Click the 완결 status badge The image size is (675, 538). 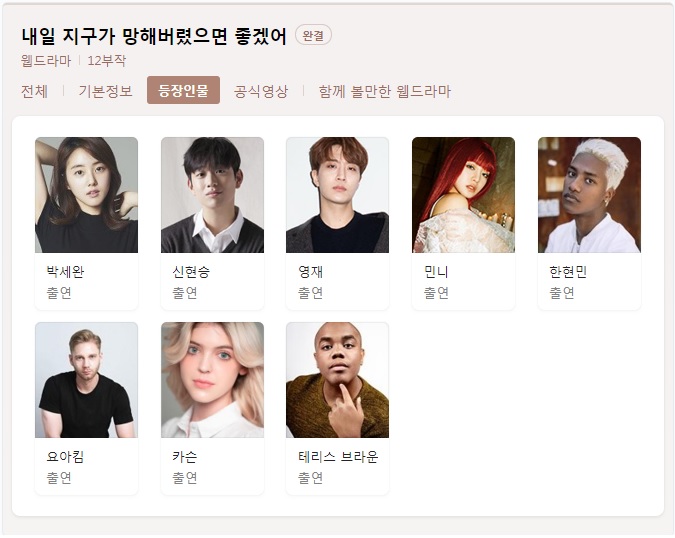(313, 35)
